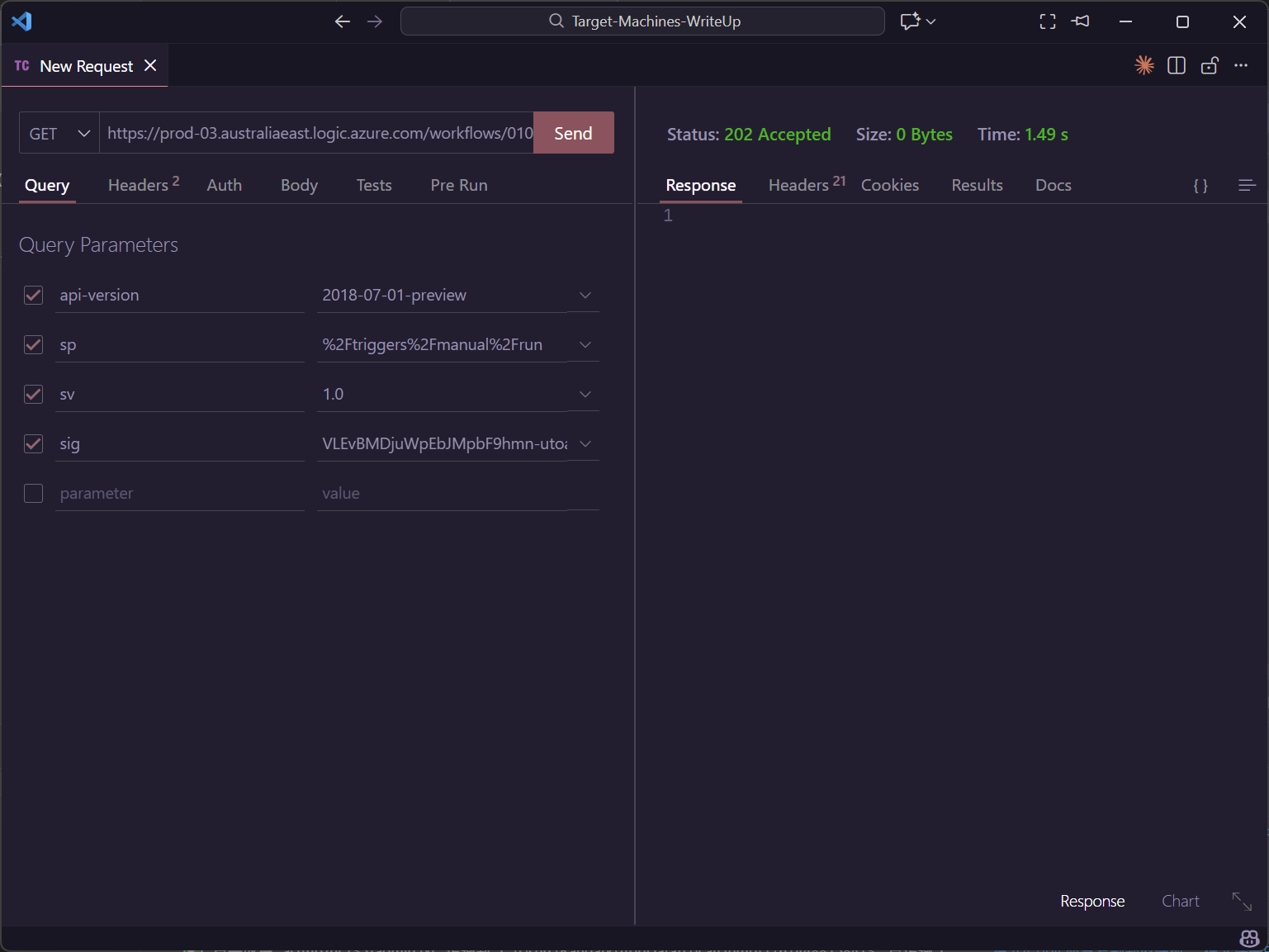
Task: Expand the response panel with the arrows icon
Action: (1242, 901)
